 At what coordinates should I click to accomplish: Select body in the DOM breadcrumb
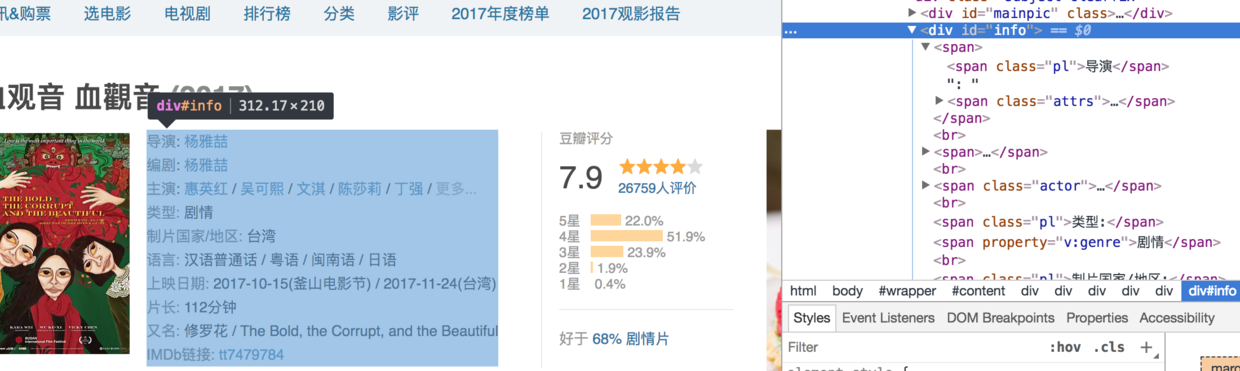847,291
